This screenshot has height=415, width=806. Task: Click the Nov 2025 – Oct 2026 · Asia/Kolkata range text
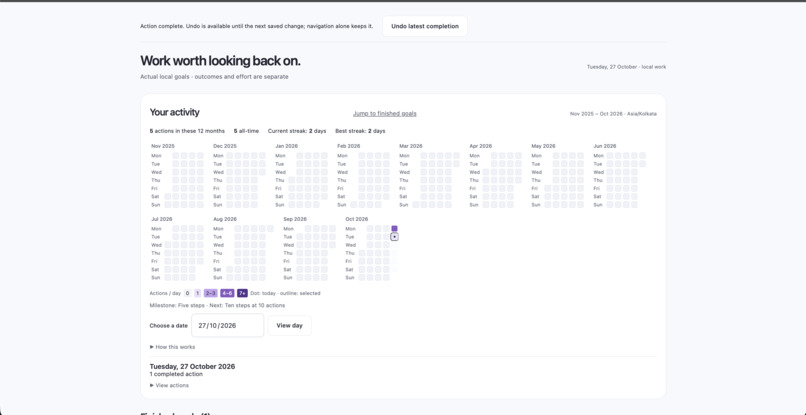click(613, 114)
